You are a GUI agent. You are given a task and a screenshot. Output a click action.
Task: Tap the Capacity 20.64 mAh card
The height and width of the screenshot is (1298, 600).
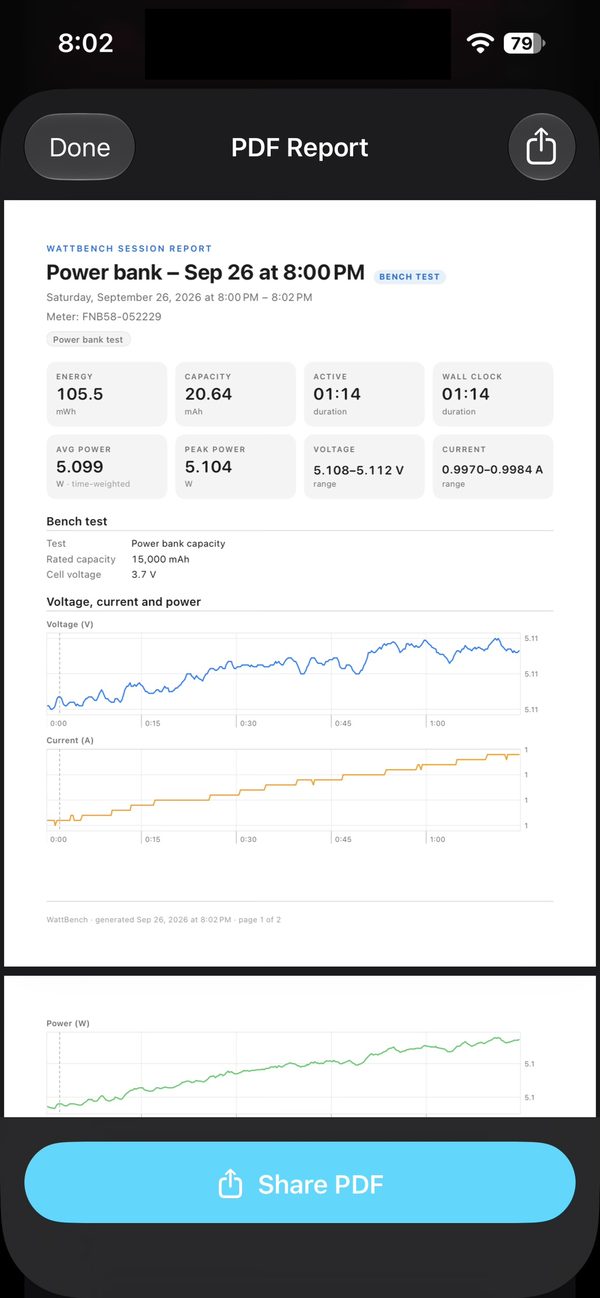[236, 394]
